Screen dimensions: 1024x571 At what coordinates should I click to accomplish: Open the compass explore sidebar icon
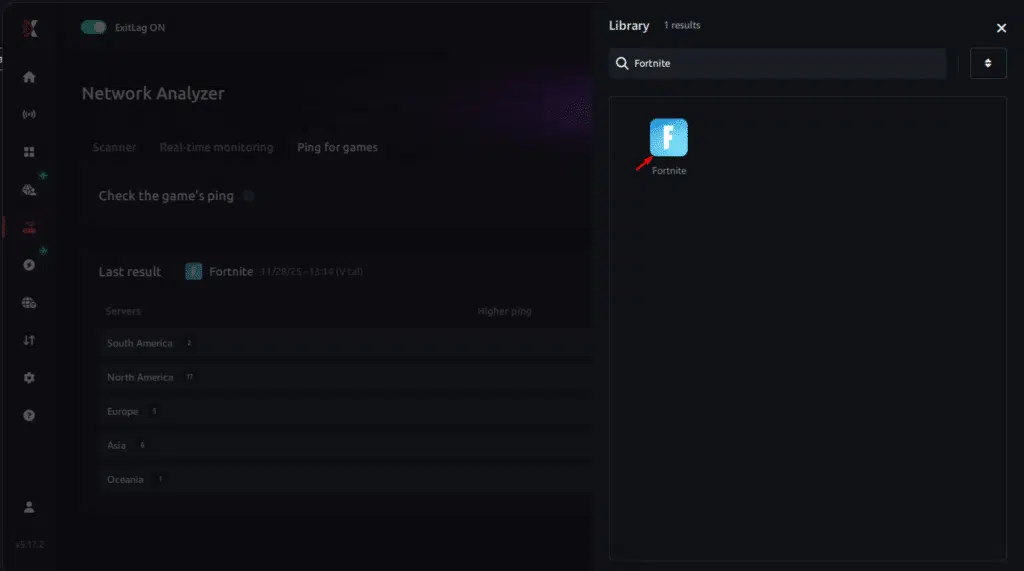click(x=29, y=265)
